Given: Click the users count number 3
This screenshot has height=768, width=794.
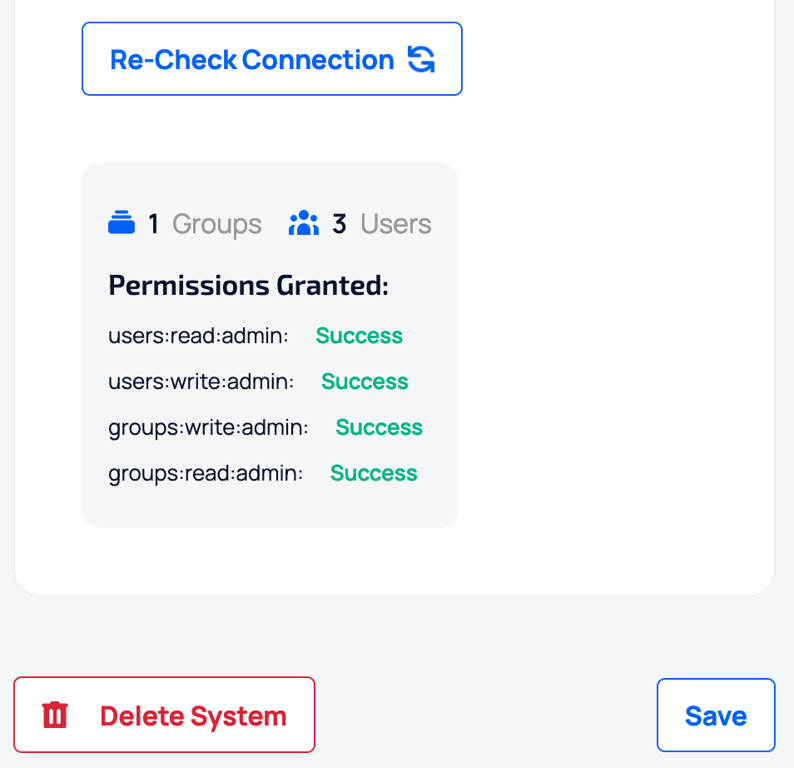Looking at the screenshot, I should tap(339, 223).
